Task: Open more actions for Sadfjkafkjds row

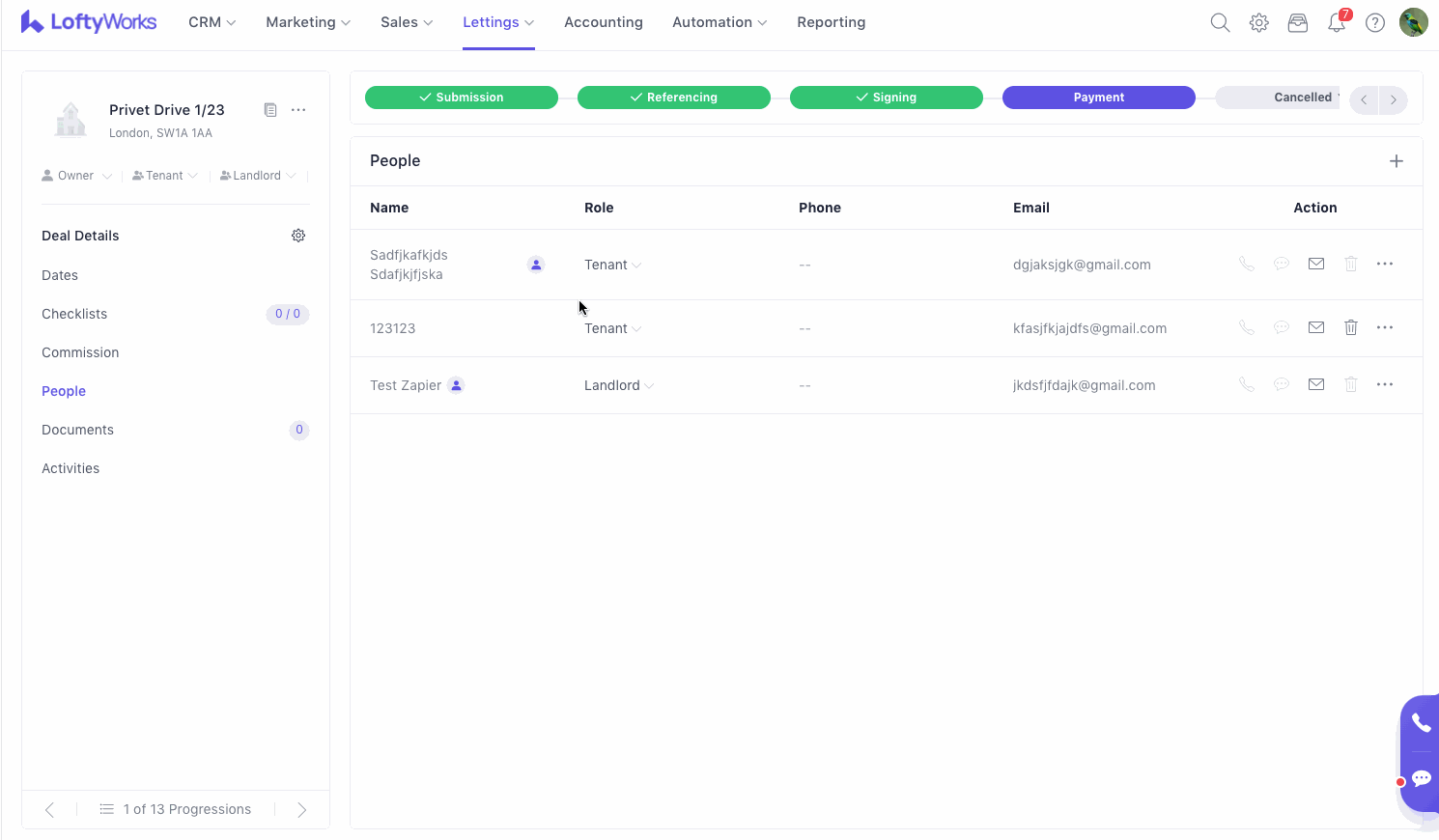Action: [x=1385, y=265]
